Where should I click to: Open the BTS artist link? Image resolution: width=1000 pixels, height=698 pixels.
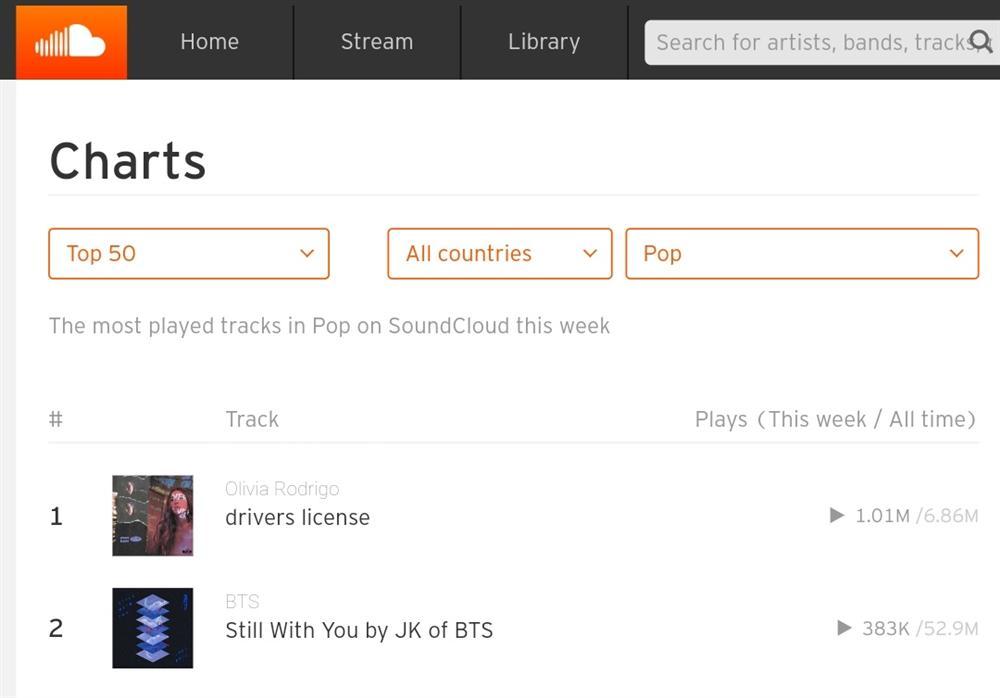click(242, 601)
